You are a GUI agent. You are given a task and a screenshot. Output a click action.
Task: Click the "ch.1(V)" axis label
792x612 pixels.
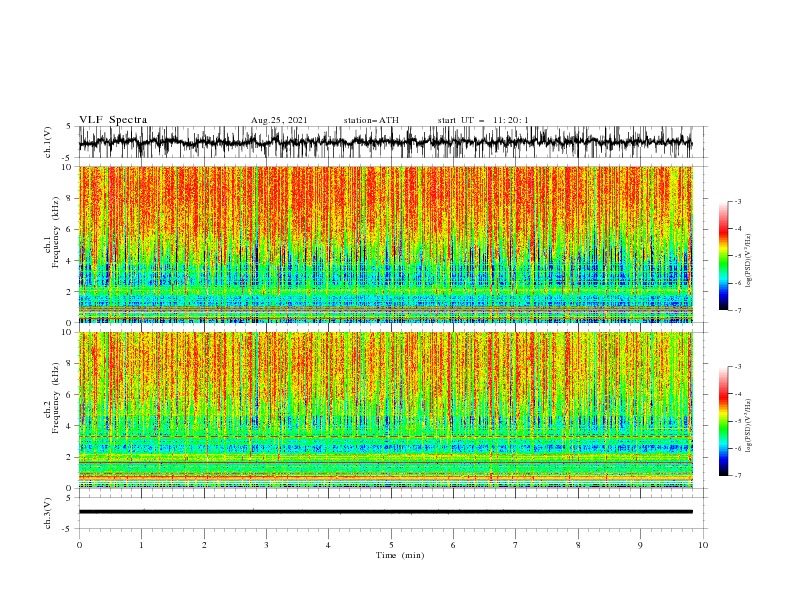48,142
